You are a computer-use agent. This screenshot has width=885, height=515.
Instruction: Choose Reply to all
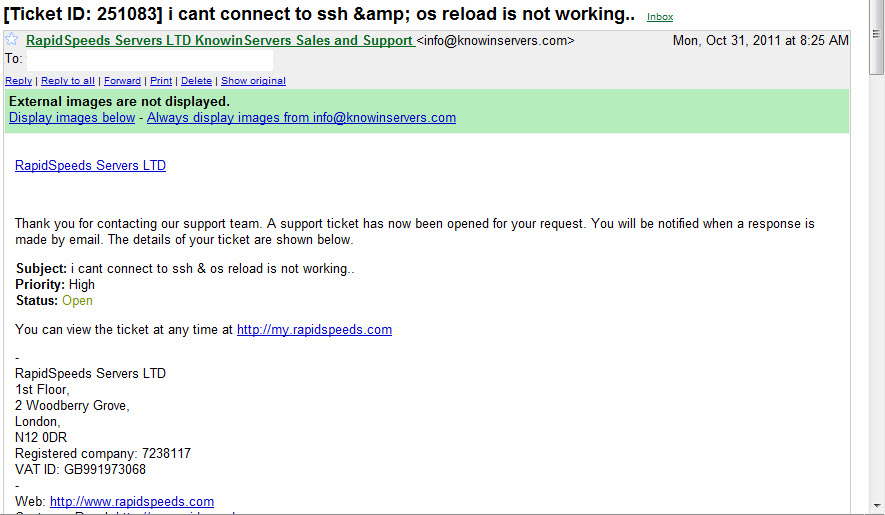click(68, 81)
